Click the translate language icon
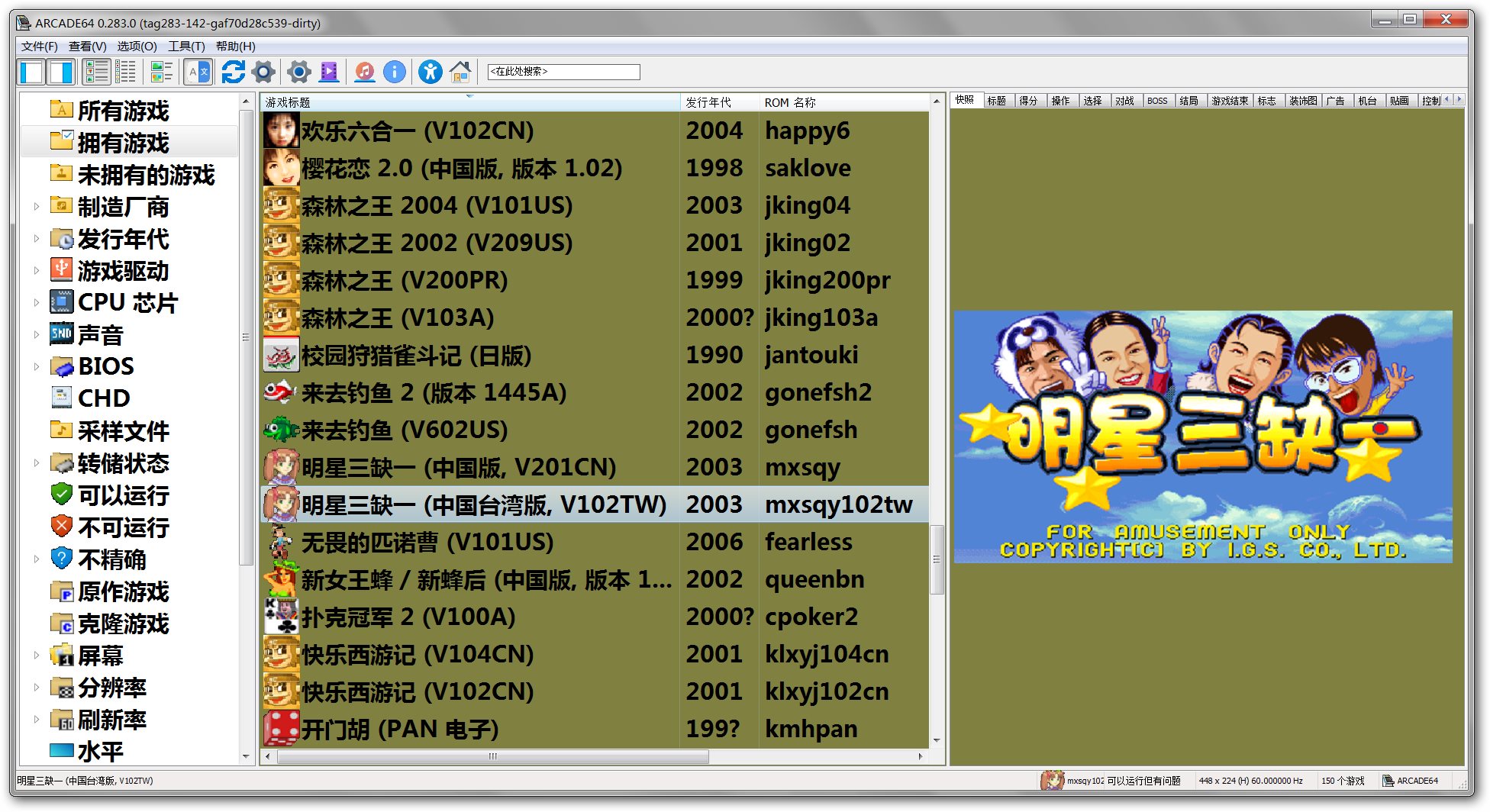This screenshot has height=812, width=1490. click(198, 72)
